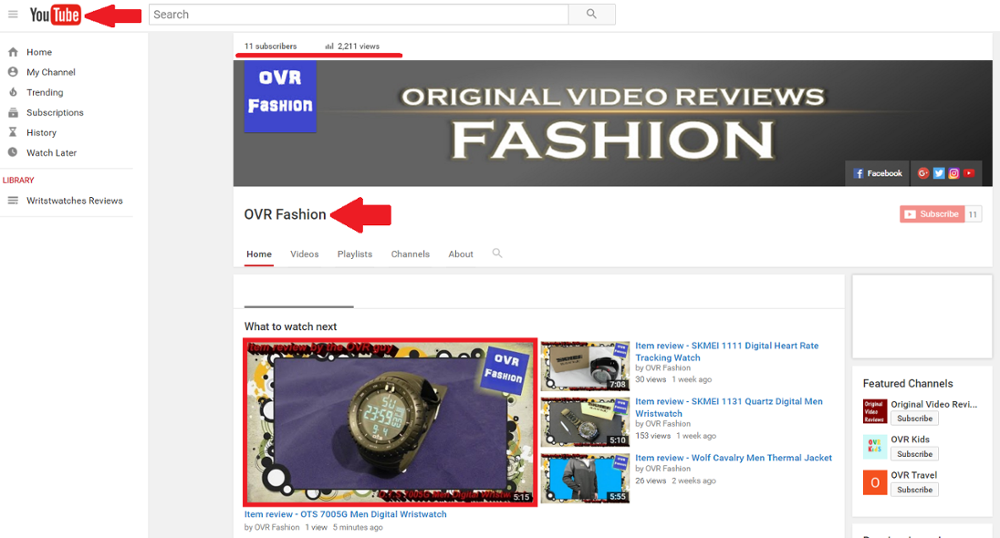Go to Trending in the sidebar

coord(45,92)
